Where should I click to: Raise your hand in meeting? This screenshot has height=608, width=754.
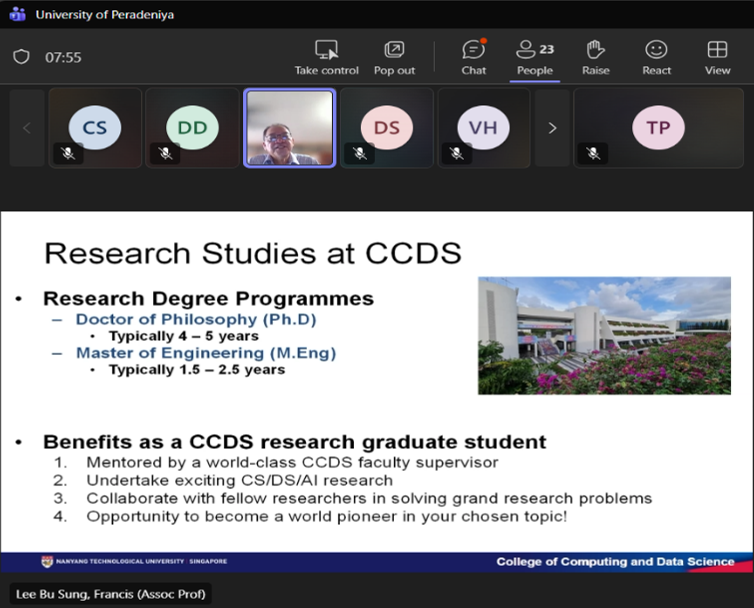(596, 50)
